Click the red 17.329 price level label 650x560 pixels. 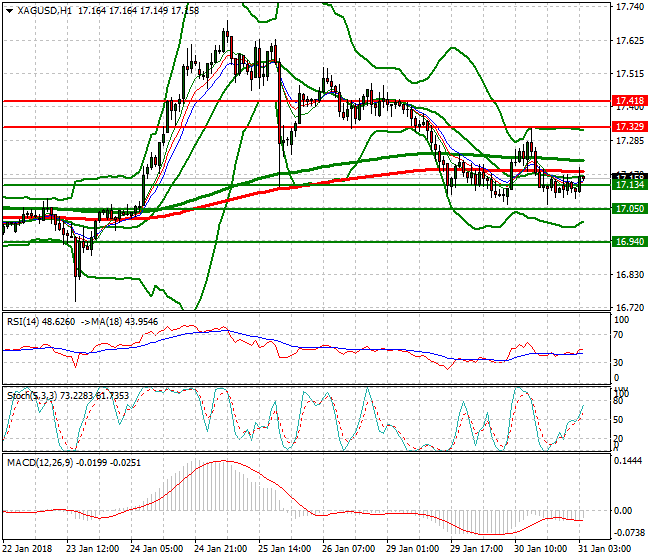tap(630, 126)
